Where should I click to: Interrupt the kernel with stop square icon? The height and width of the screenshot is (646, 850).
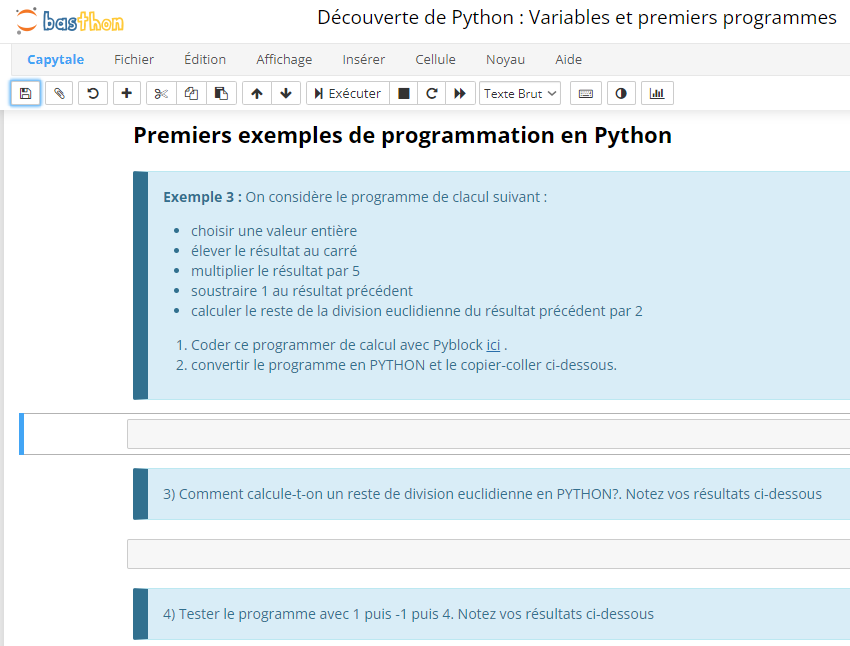[x=404, y=93]
